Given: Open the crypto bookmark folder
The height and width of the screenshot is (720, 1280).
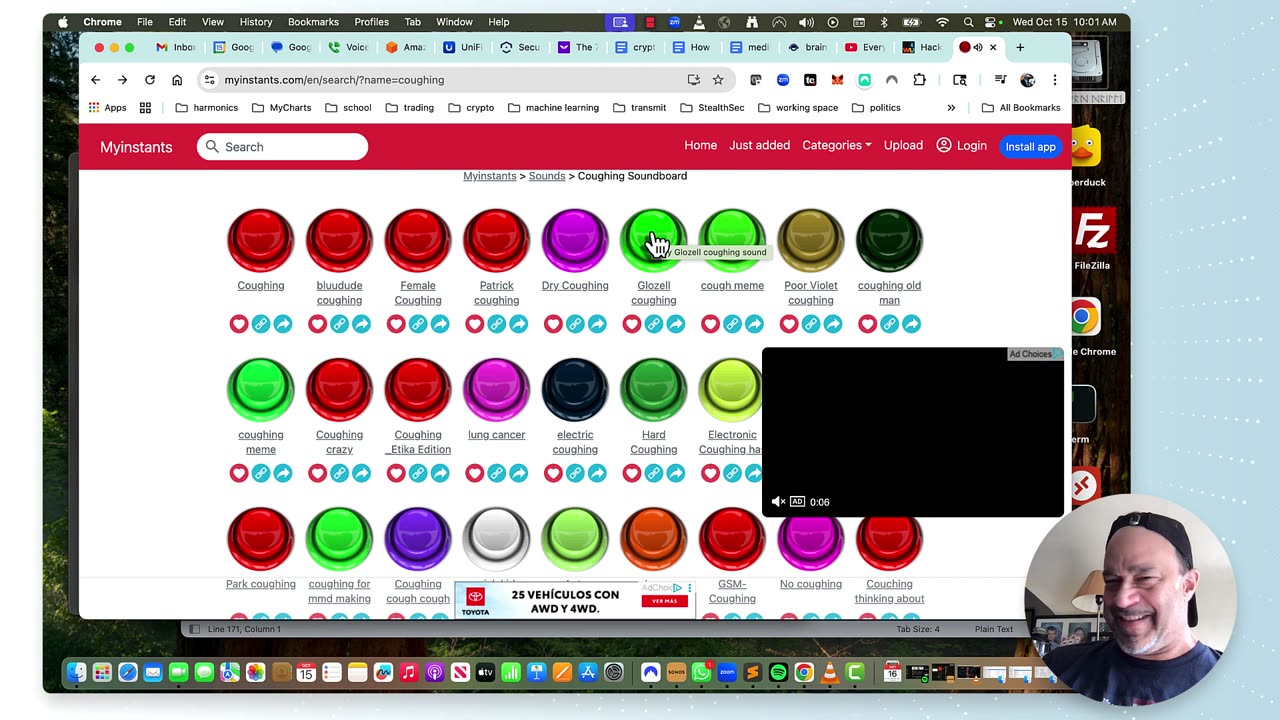Looking at the screenshot, I should 471,108.
